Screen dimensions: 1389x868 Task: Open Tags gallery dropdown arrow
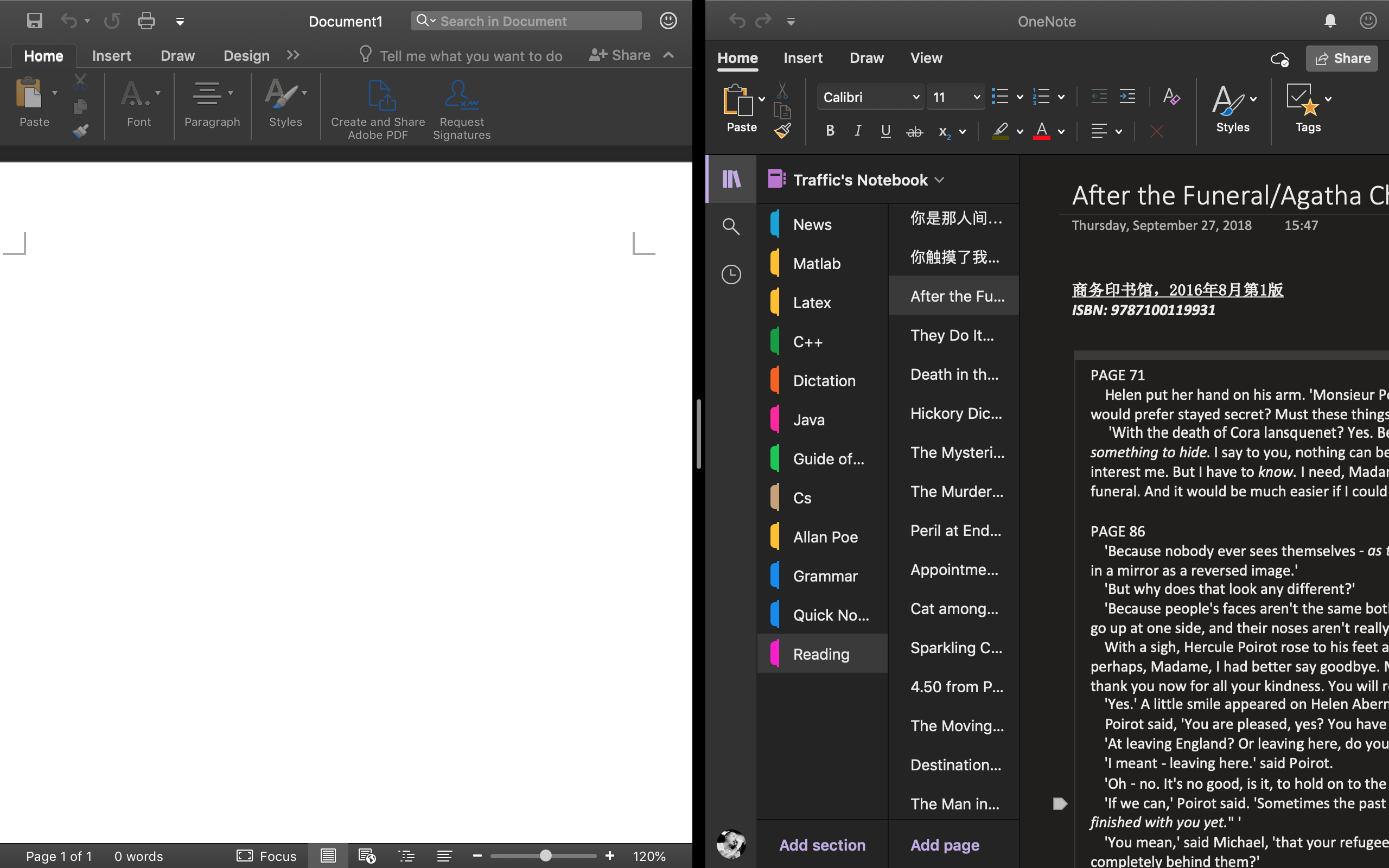point(1328,99)
